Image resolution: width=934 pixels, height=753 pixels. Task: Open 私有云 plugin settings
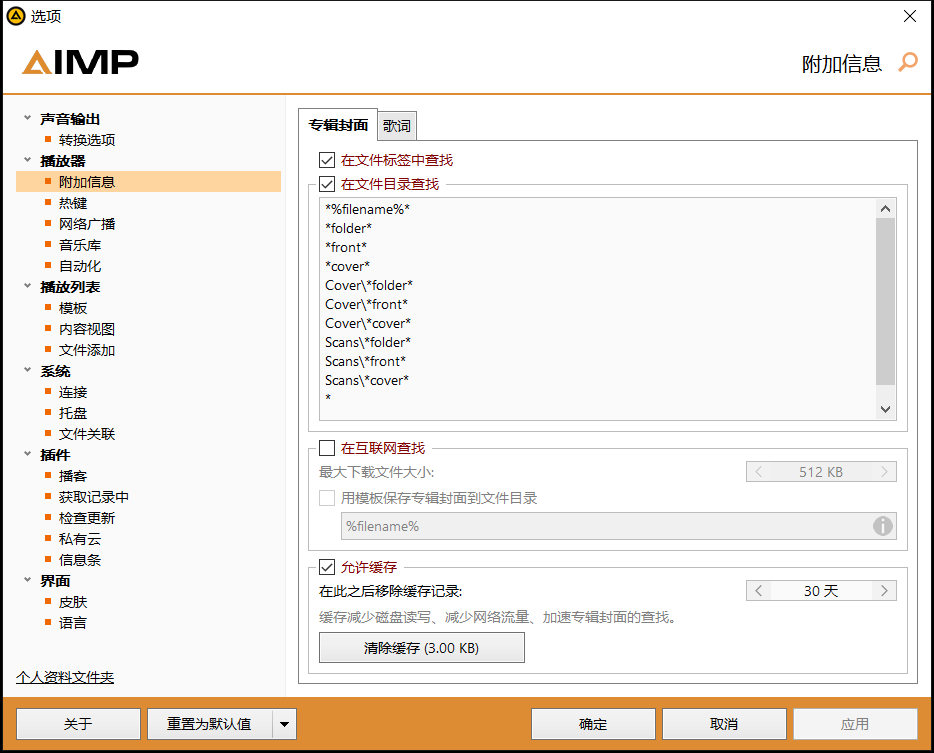(80, 539)
